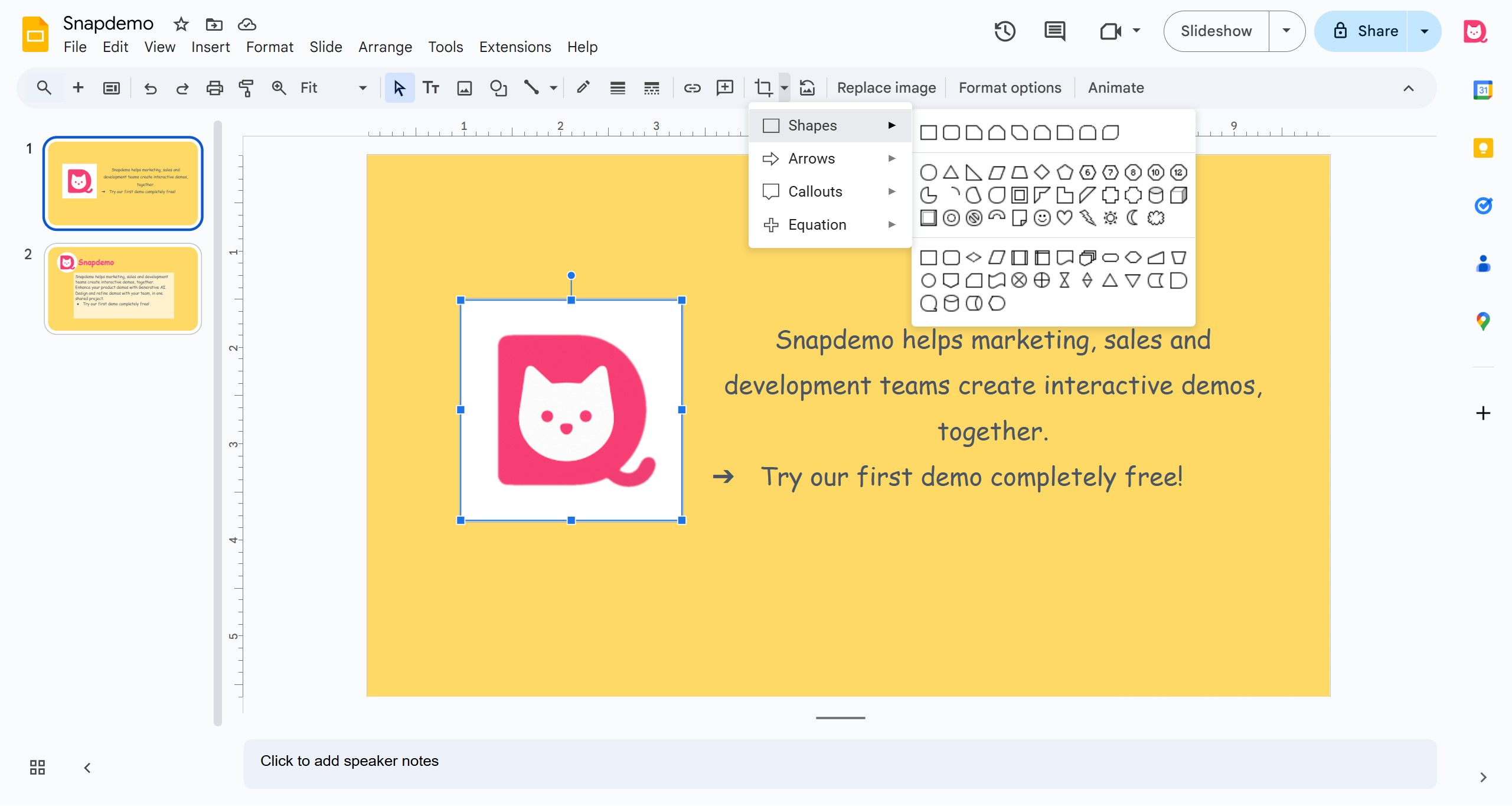Select the diamond shape mask
Screen dimensions: 1512x806
pos(1042,172)
